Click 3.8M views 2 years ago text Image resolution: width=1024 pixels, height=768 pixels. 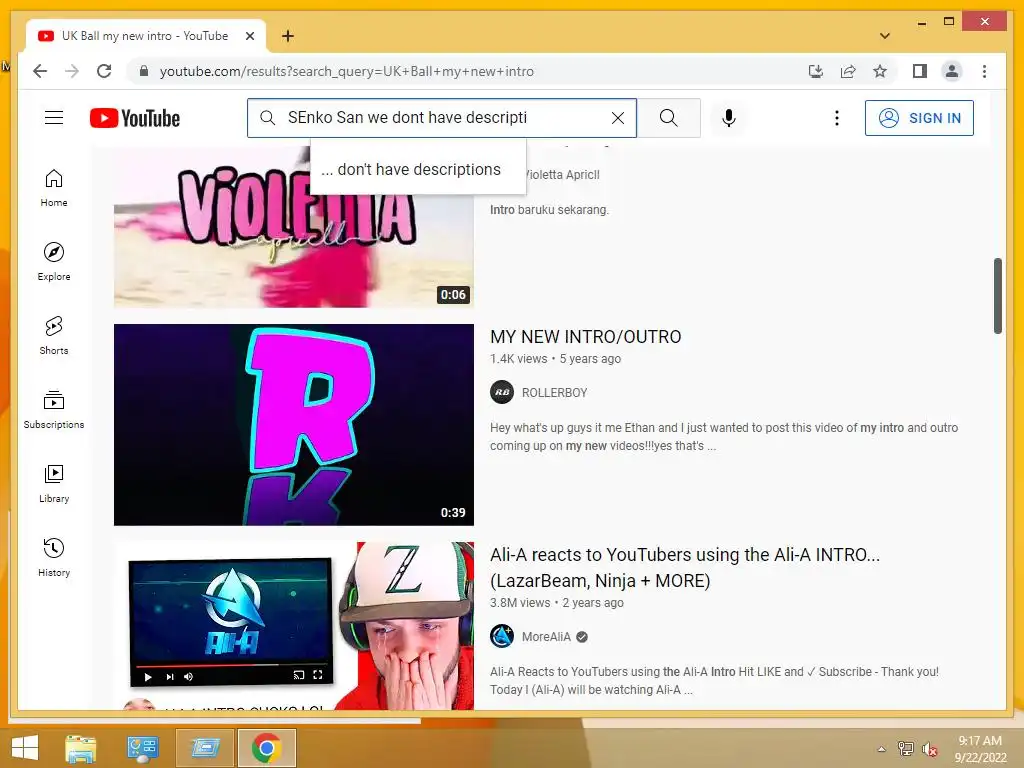point(556,603)
